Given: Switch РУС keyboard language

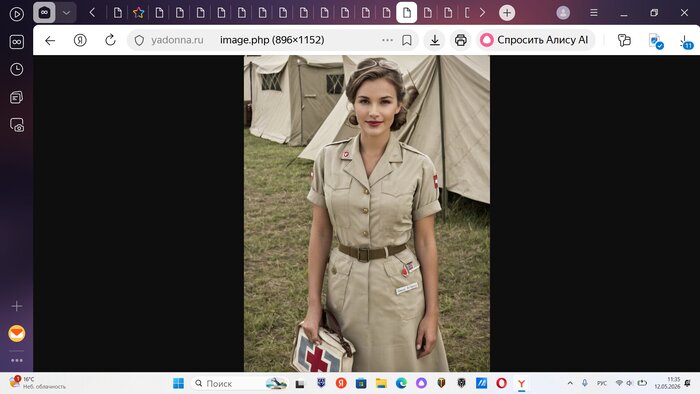Looking at the screenshot, I should [x=601, y=384].
